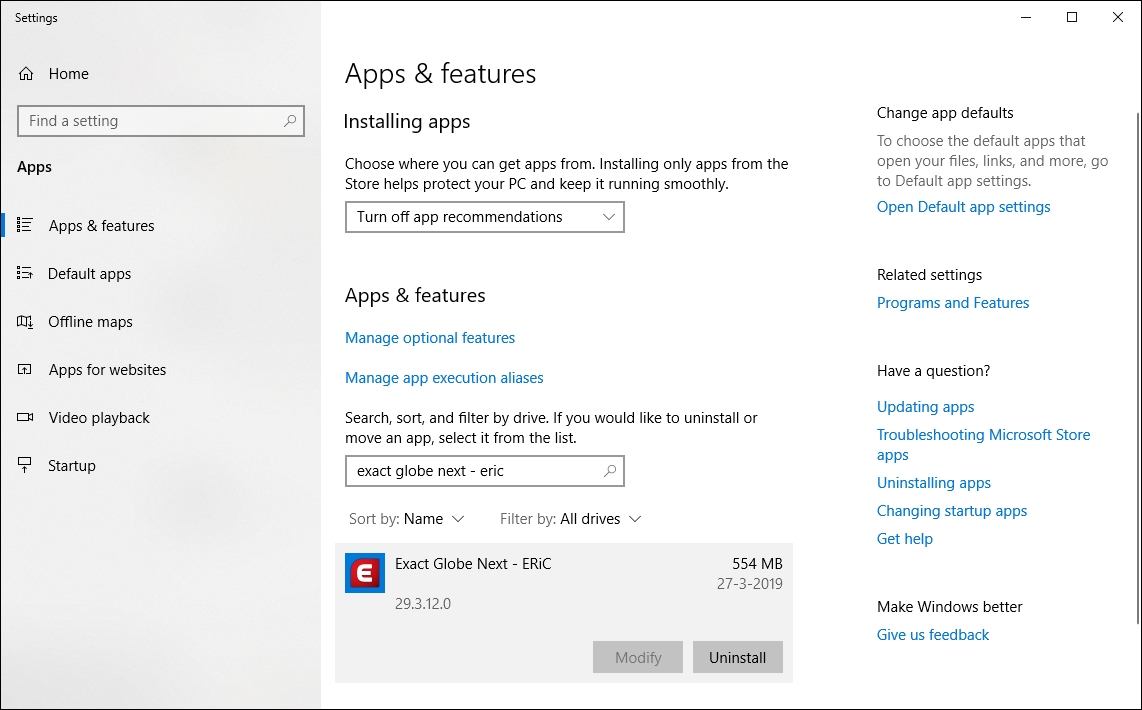The height and width of the screenshot is (710, 1142).
Task: Click Changing startup apps link
Action: [x=952, y=511]
